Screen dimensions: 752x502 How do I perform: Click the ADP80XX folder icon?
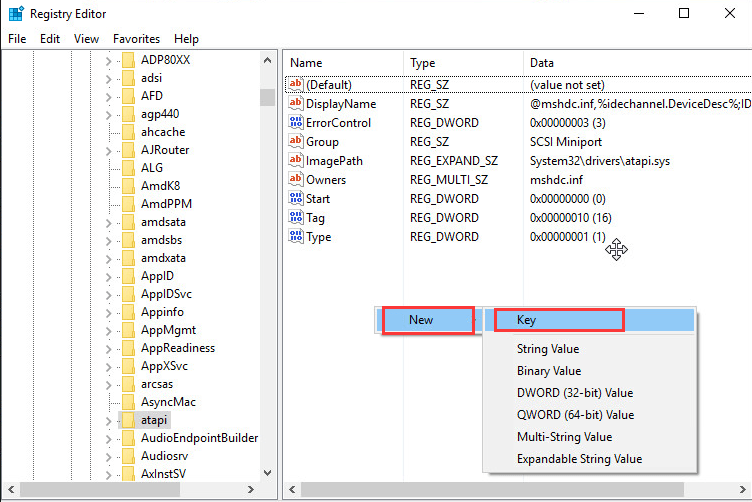coord(128,60)
